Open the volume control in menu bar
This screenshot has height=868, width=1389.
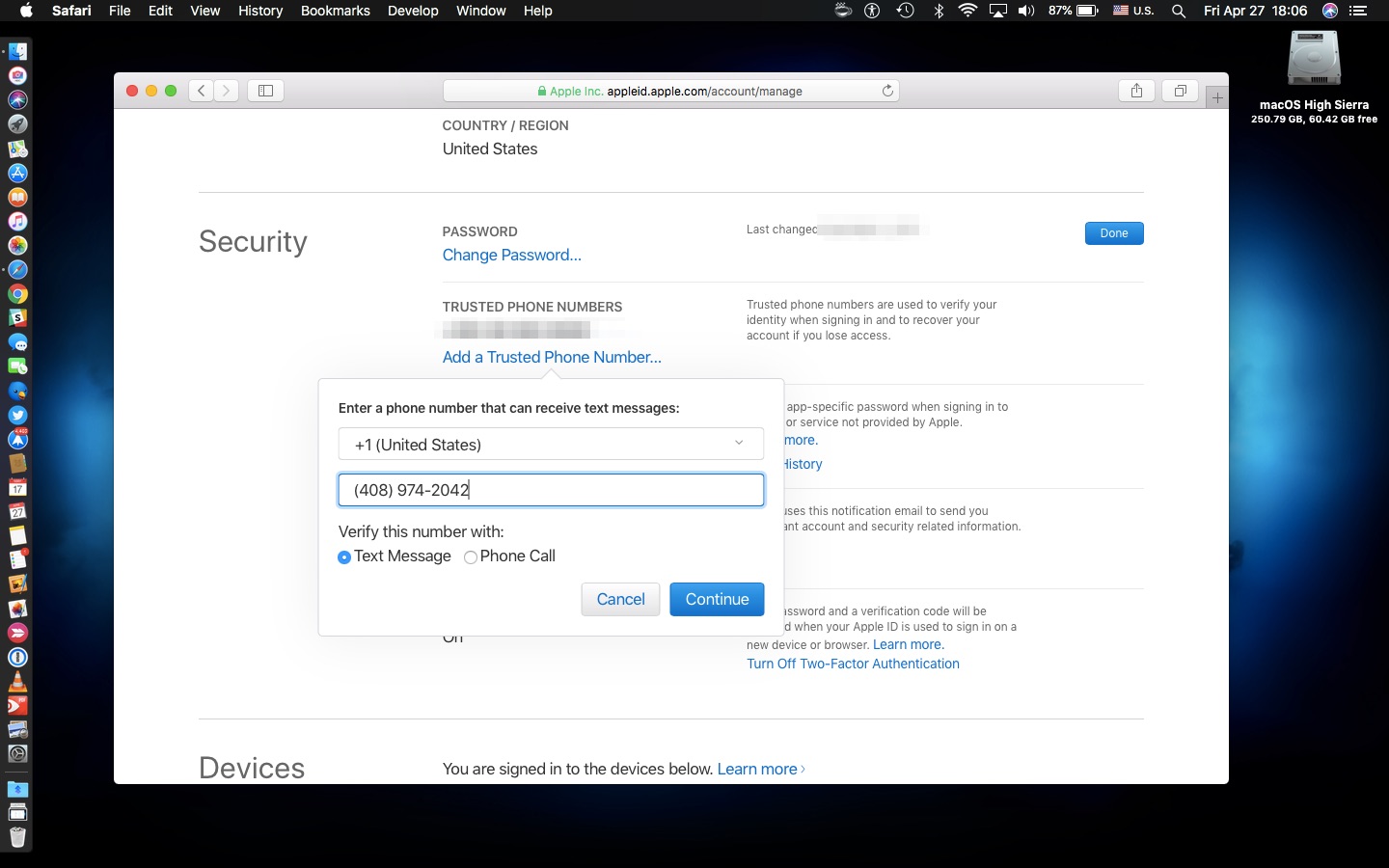coord(1026,11)
